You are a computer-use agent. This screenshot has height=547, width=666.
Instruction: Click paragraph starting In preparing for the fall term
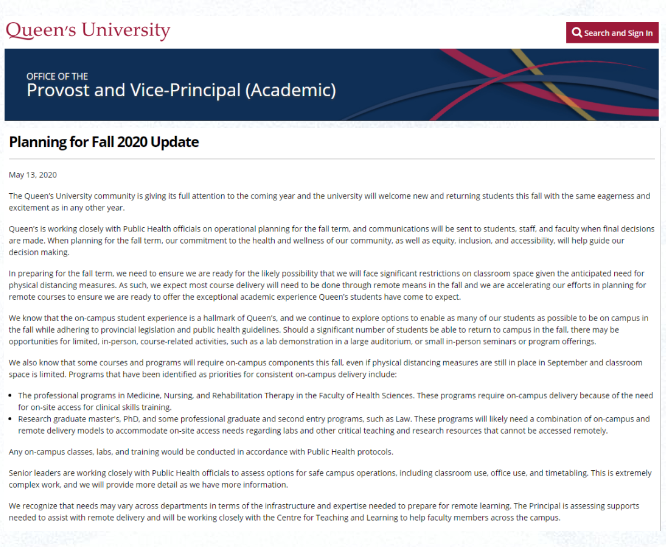tap(327, 285)
